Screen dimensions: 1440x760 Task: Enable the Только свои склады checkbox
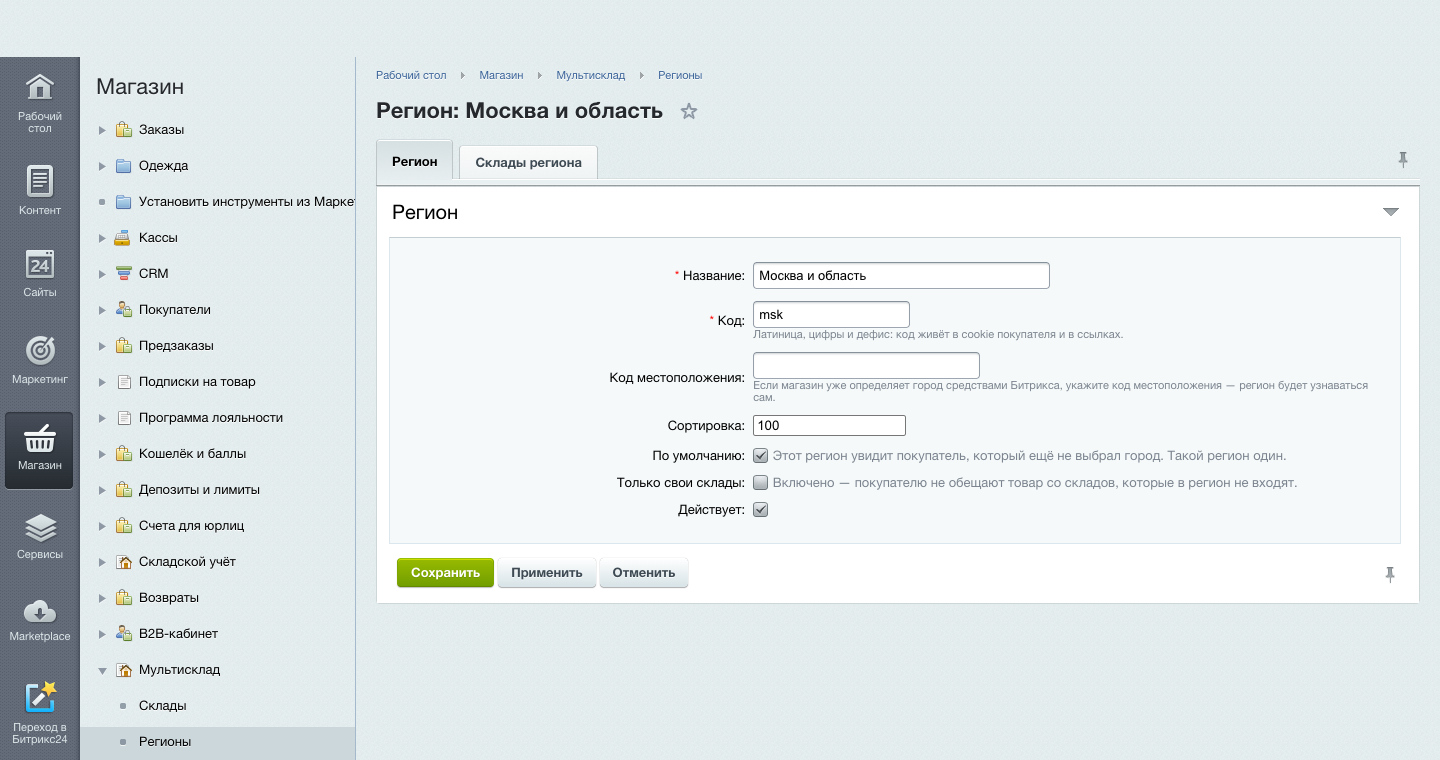pos(760,482)
